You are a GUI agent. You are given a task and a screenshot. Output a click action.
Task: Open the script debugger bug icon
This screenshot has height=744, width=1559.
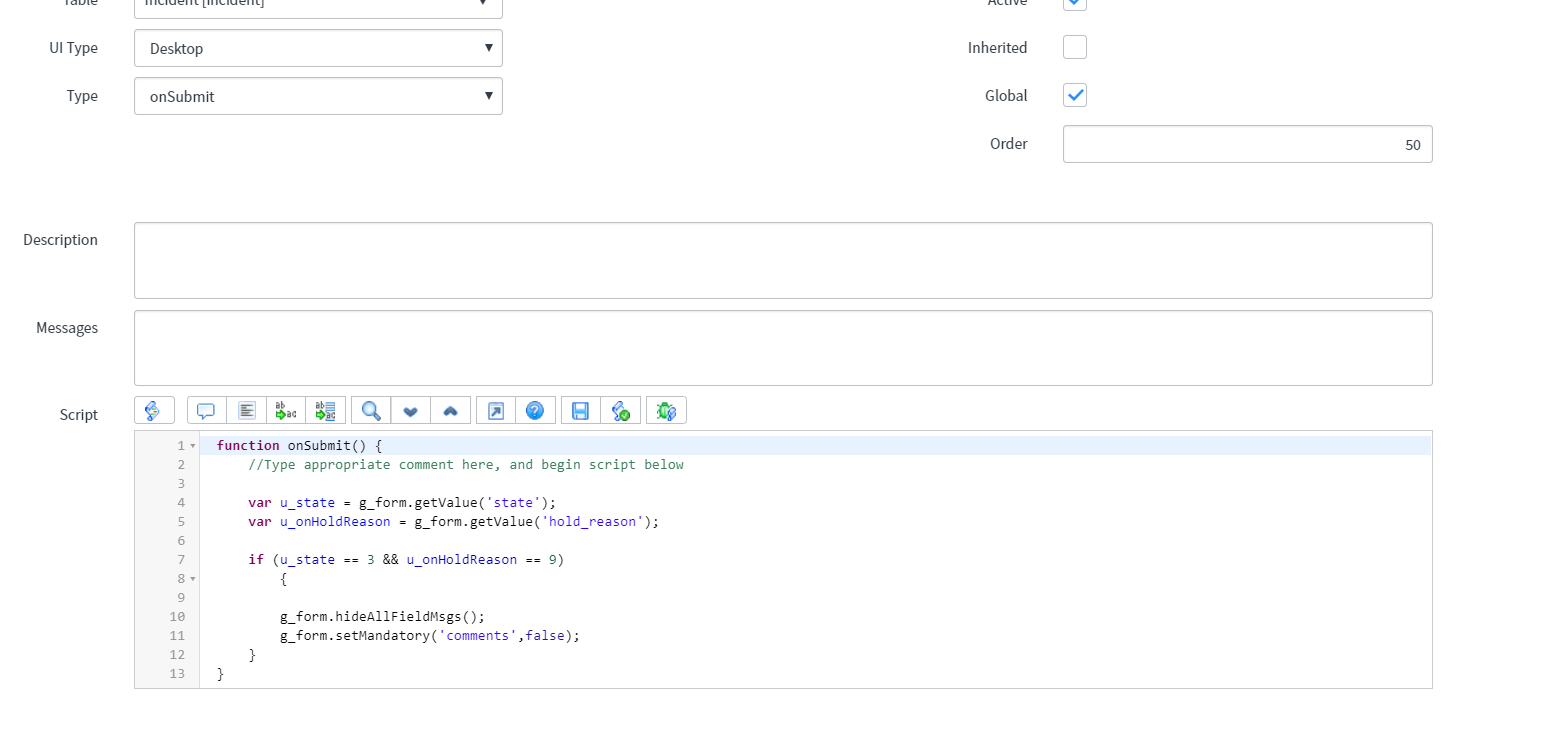[666, 410]
